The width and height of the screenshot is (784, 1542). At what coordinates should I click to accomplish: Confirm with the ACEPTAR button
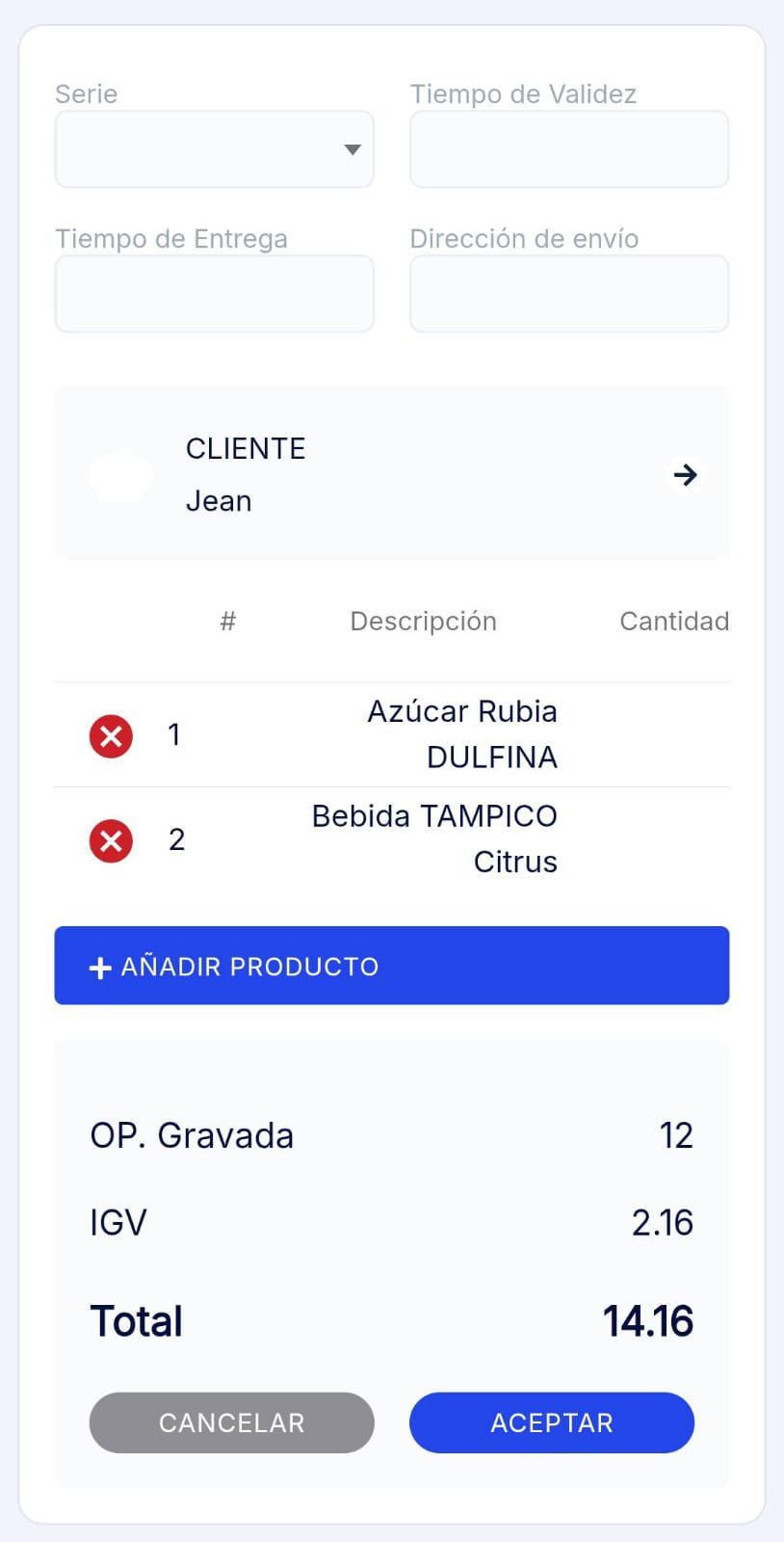[x=551, y=1422]
